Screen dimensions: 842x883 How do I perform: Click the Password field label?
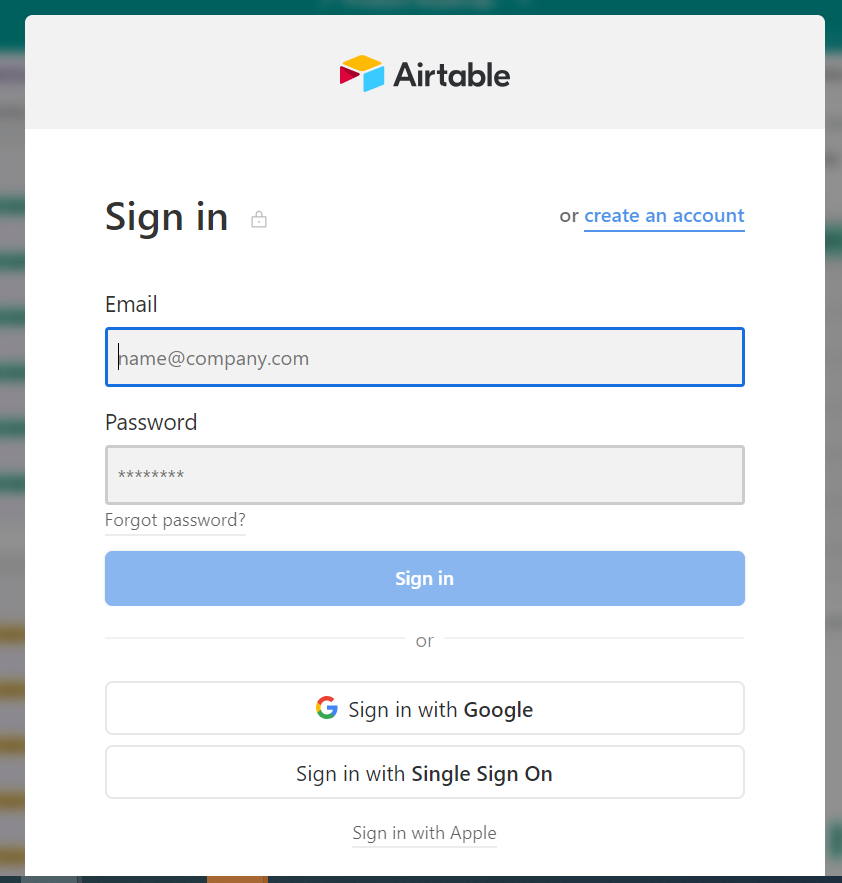pos(151,422)
